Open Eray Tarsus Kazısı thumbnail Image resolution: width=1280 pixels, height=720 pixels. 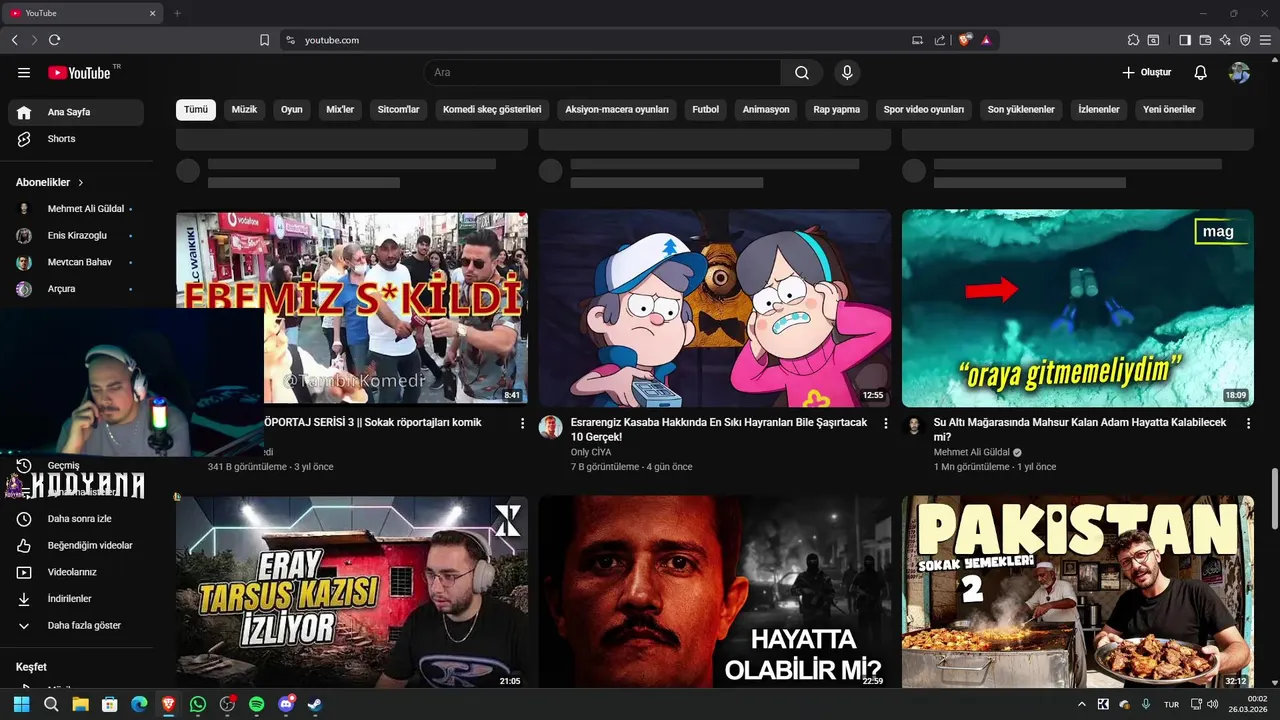click(352, 592)
